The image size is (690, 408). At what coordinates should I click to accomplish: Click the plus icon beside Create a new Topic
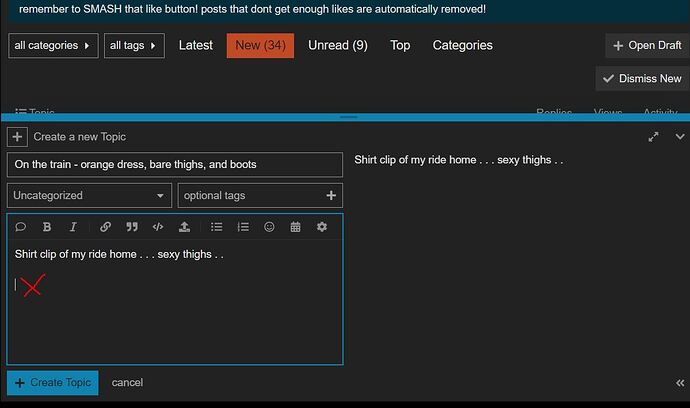point(17,137)
